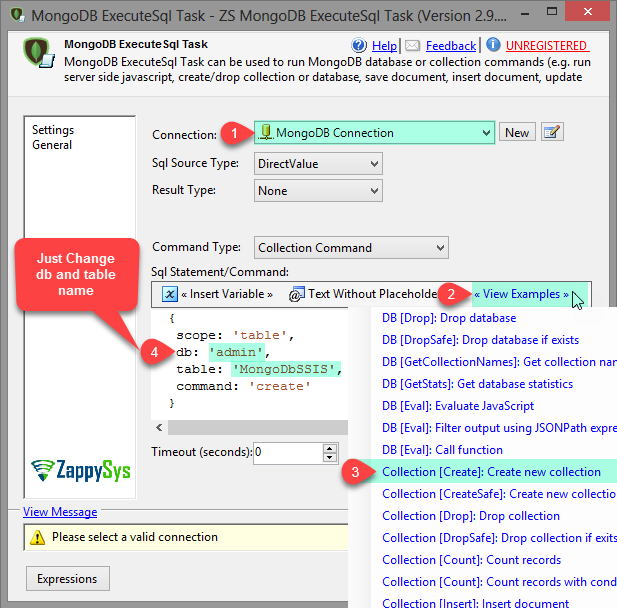617x608 pixels.
Task: Choose DB [Eval]: Filter output using JSONPath
Action: point(499,428)
